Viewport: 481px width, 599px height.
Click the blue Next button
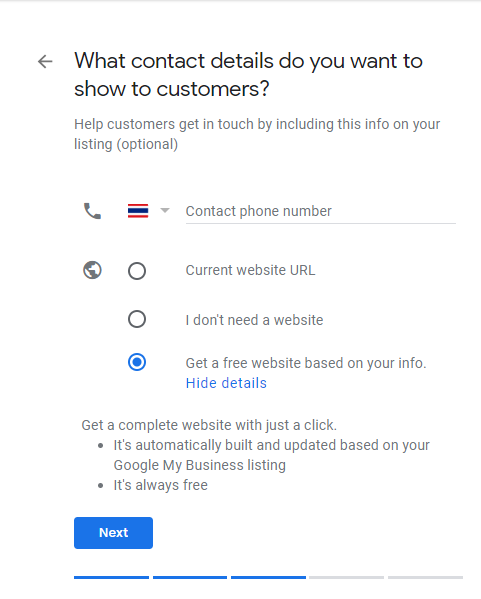coord(113,533)
